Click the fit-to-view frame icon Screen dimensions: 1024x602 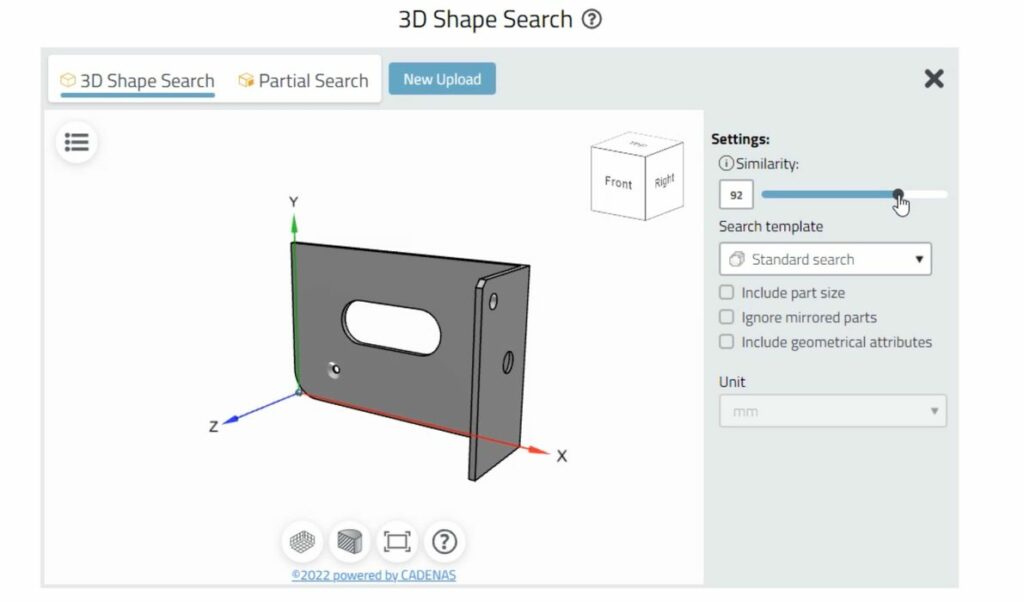[x=397, y=542]
